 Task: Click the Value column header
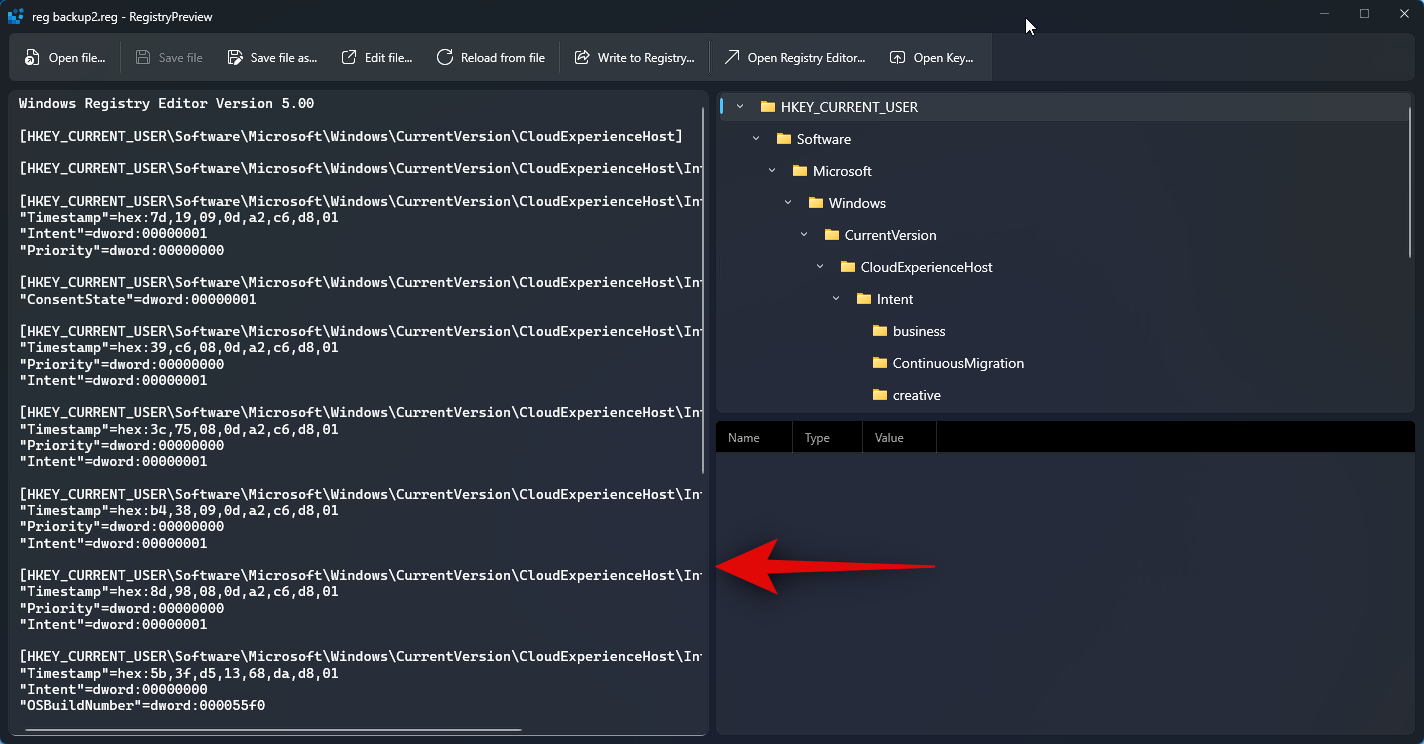[889, 437]
